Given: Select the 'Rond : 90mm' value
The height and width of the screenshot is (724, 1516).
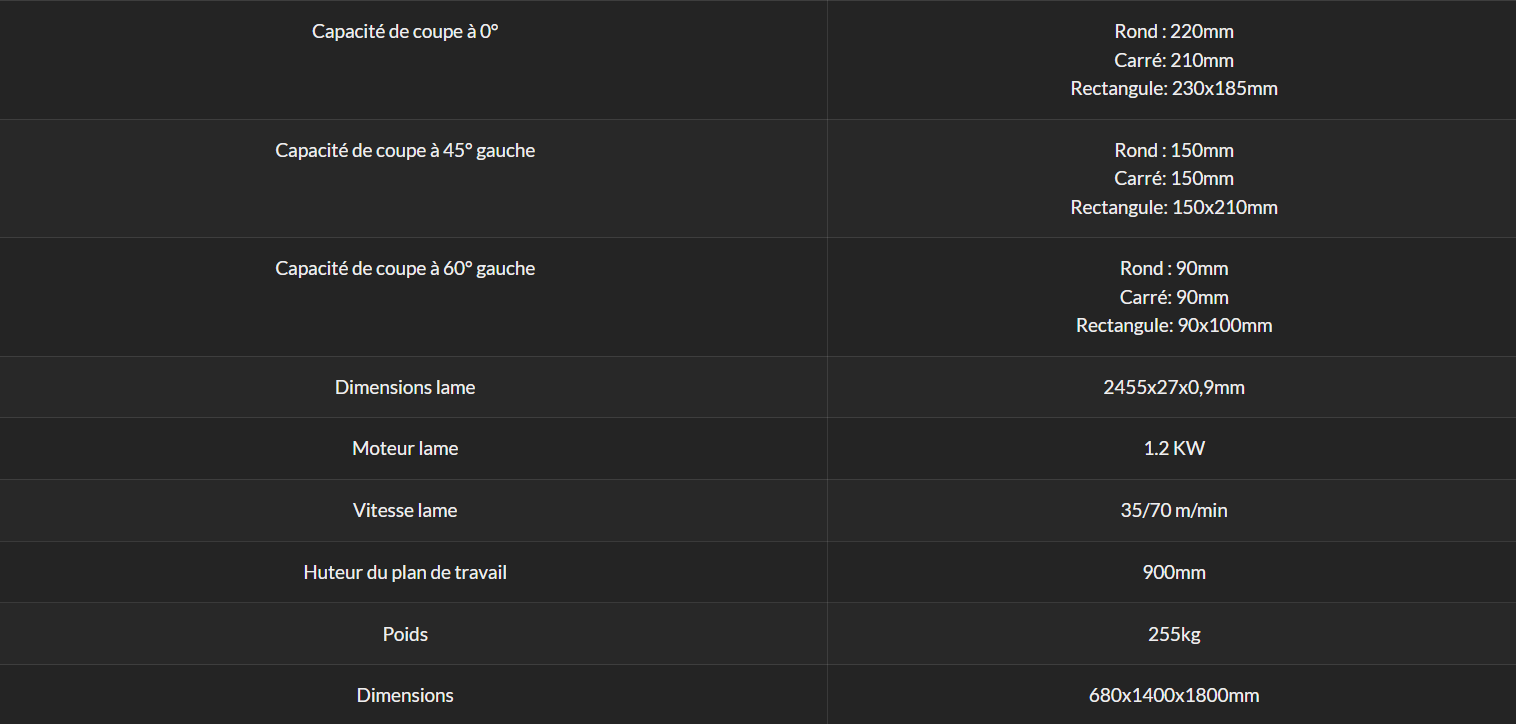Looking at the screenshot, I should click(x=1174, y=268).
